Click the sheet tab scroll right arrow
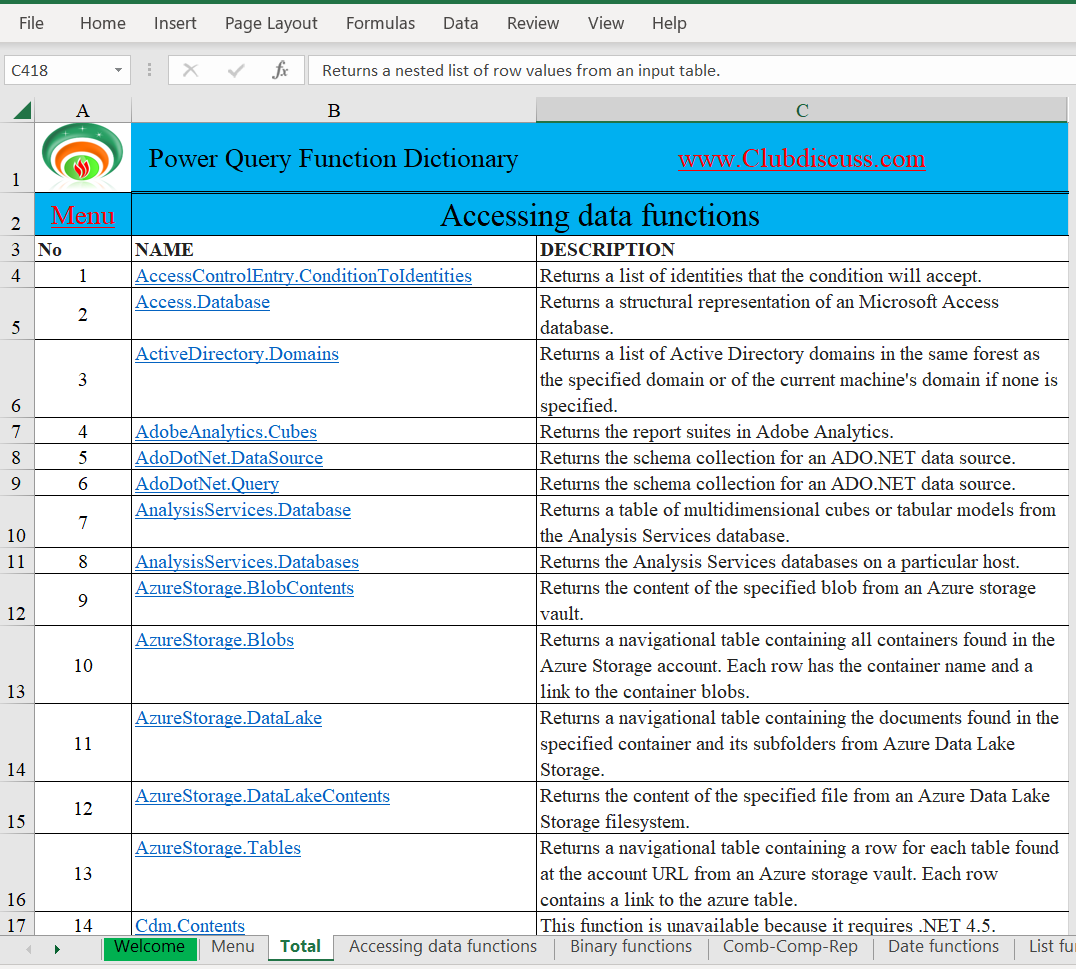The image size is (1076, 969). coord(57,949)
